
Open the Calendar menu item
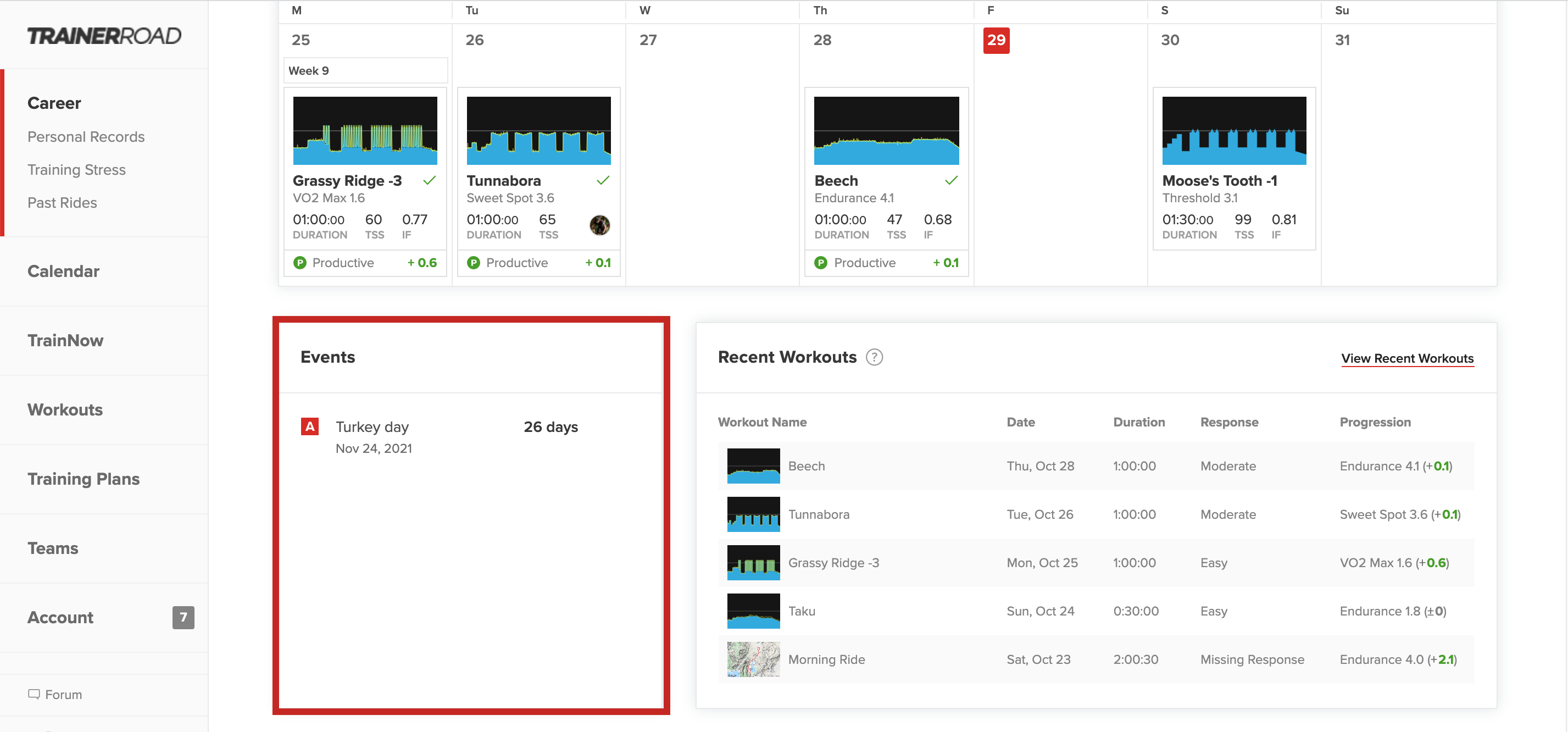point(64,271)
